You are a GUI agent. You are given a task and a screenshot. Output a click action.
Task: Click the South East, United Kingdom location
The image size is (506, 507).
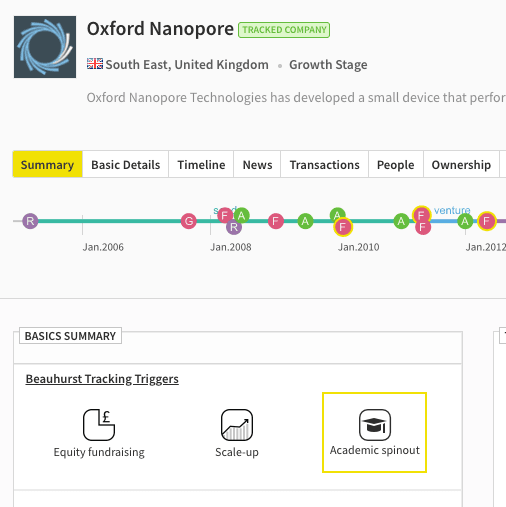point(187,64)
